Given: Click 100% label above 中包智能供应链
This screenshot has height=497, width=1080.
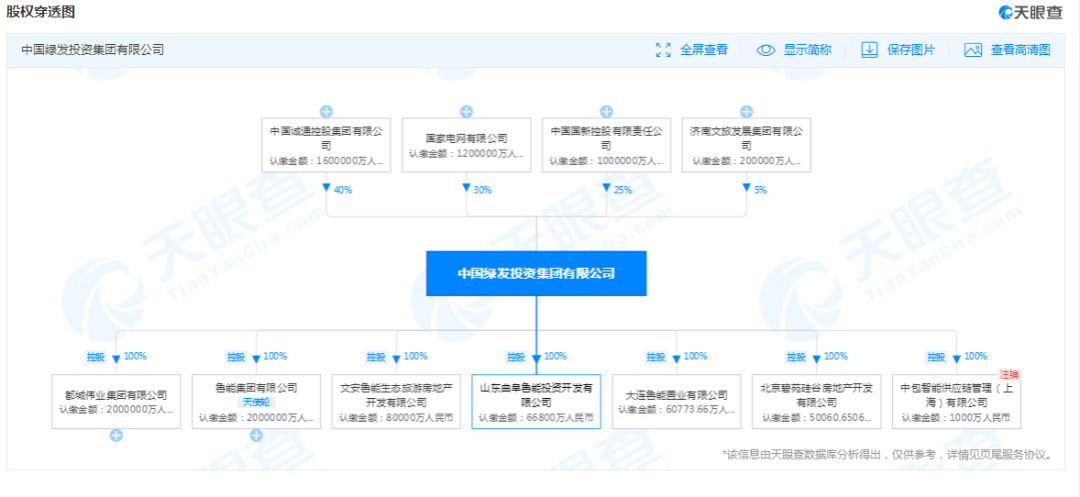Looking at the screenshot, I should [975, 357].
